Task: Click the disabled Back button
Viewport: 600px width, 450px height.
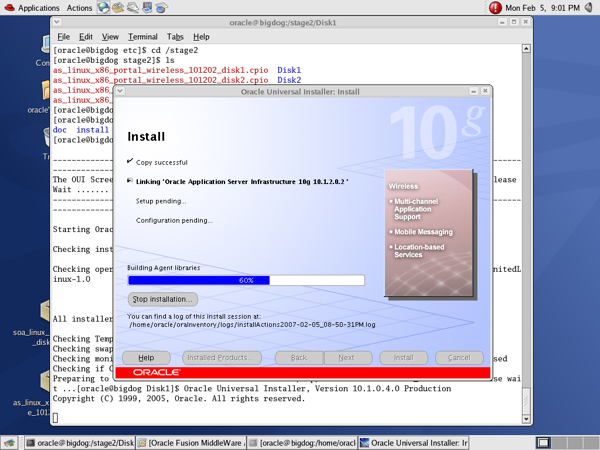Action: coord(299,358)
